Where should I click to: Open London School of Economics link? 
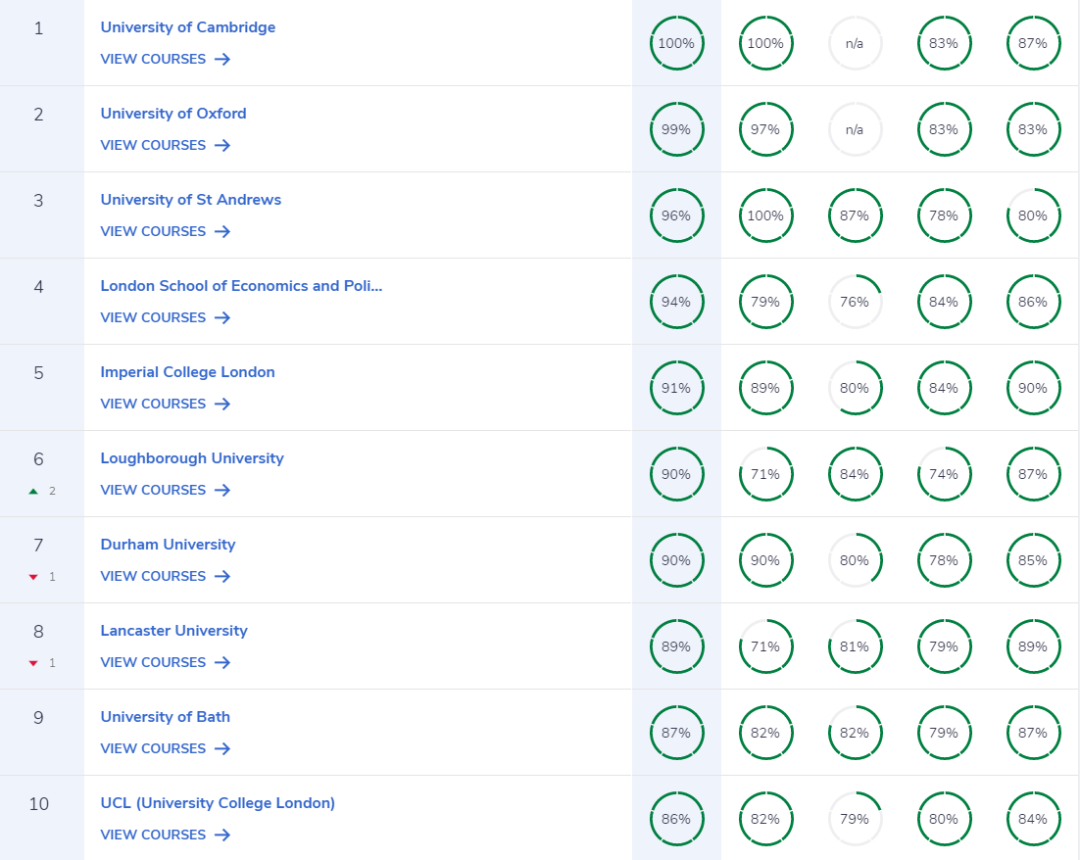coord(241,286)
